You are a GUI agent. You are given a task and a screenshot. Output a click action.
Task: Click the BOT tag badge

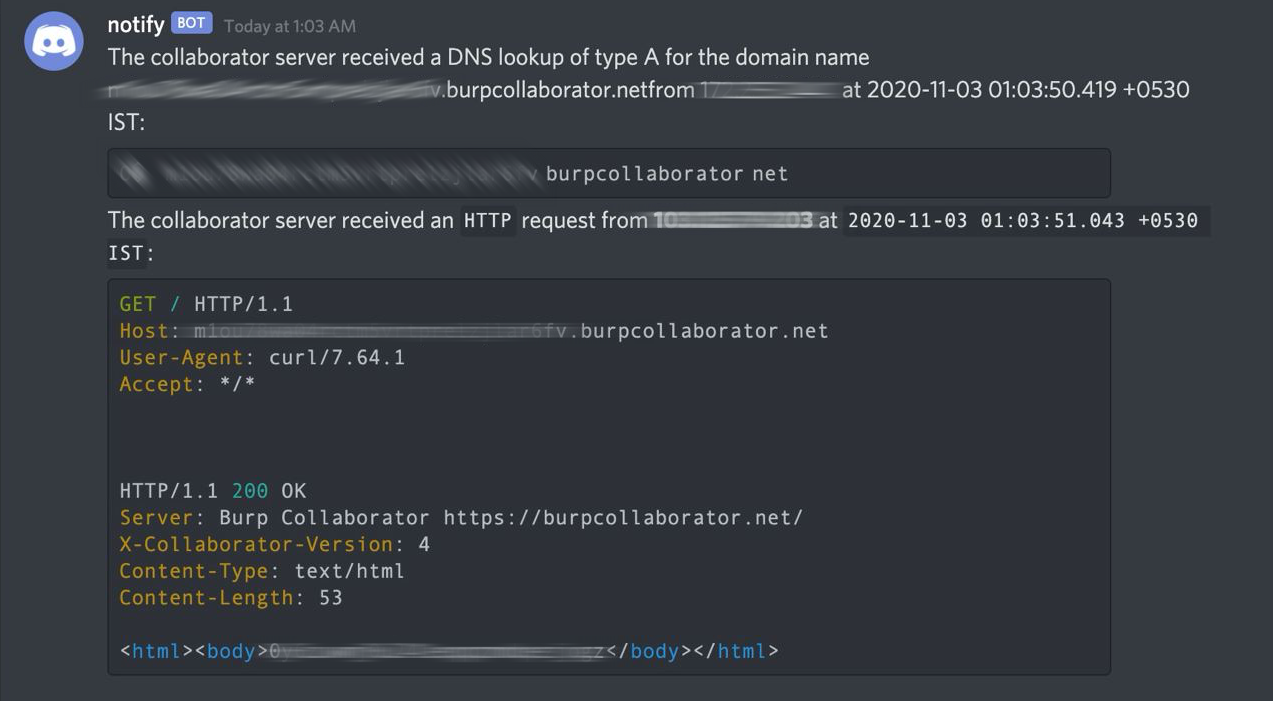tap(191, 24)
